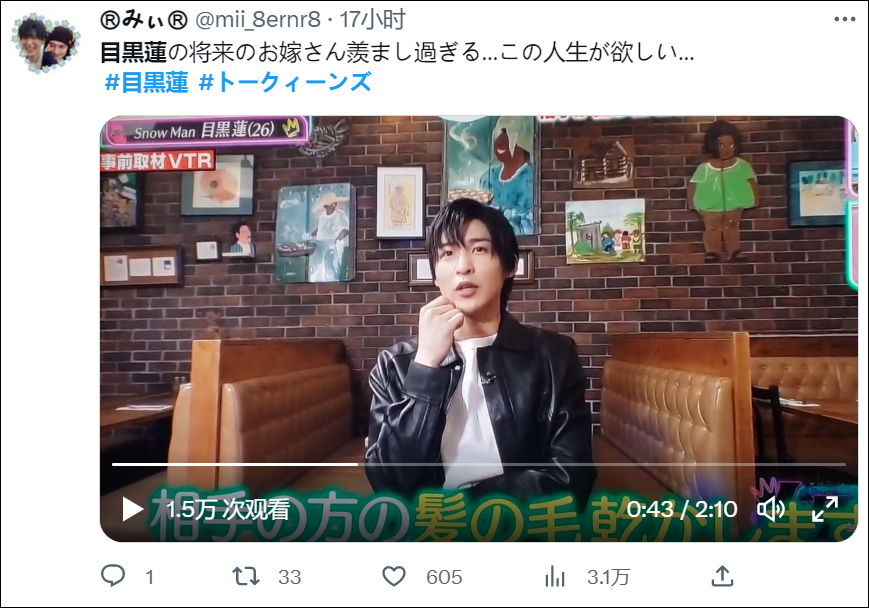Share the tweet with upload icon
869x608 pixels.
coord(722,576)
